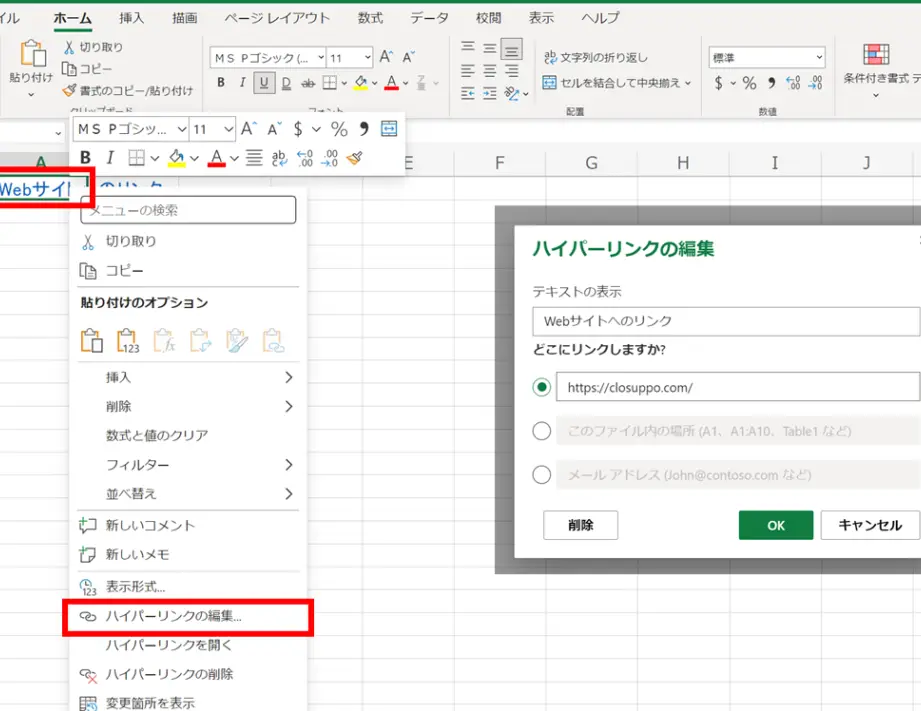Toggle bold on the mini toolbar

tap(84, 157)
